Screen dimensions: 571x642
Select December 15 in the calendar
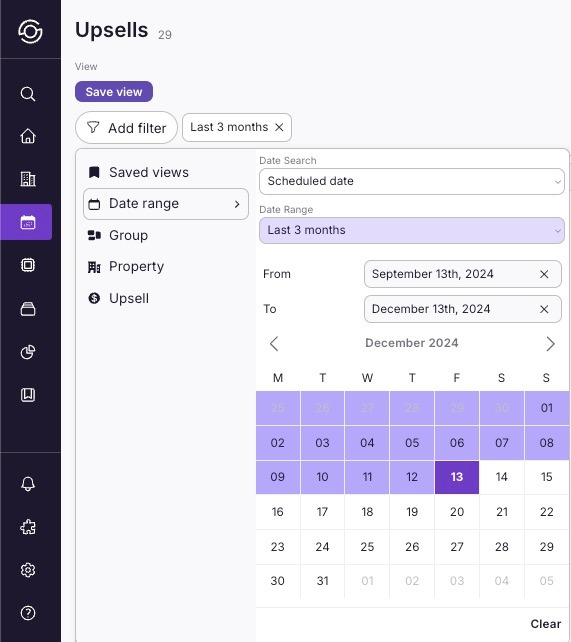[x=546, y=477]
